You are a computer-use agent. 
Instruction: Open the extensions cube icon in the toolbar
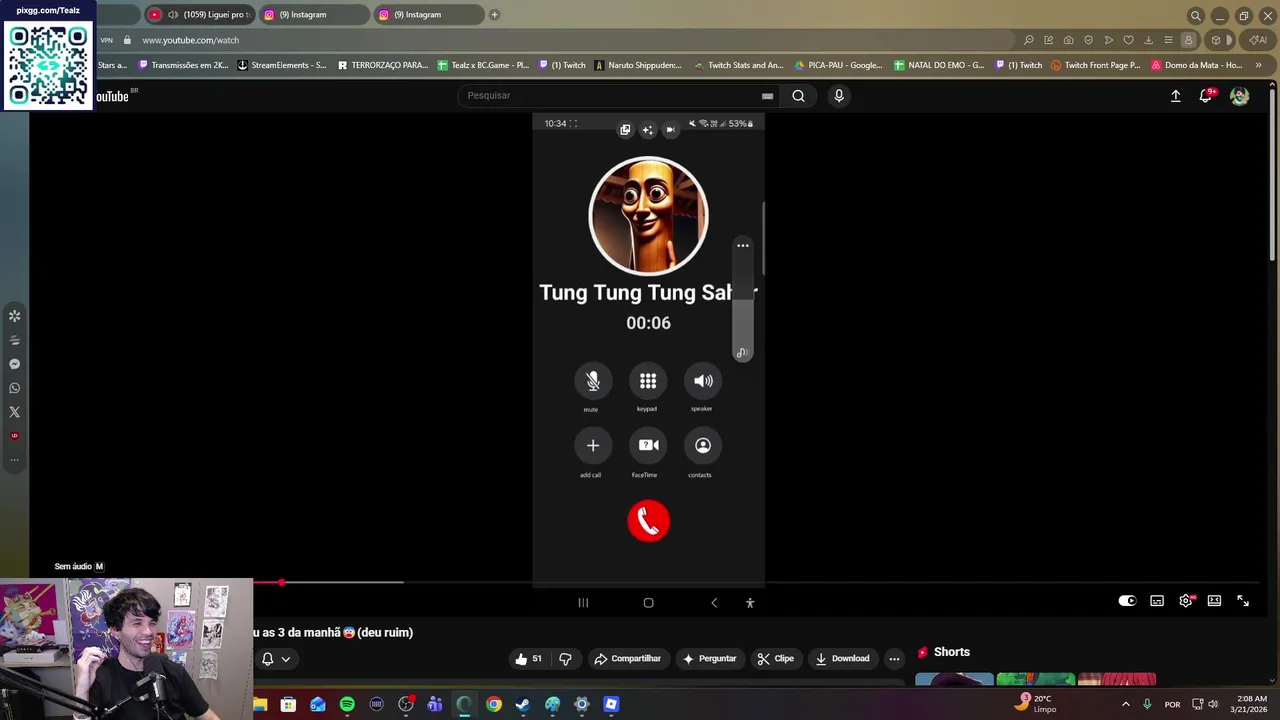(x=1216, y=40)
